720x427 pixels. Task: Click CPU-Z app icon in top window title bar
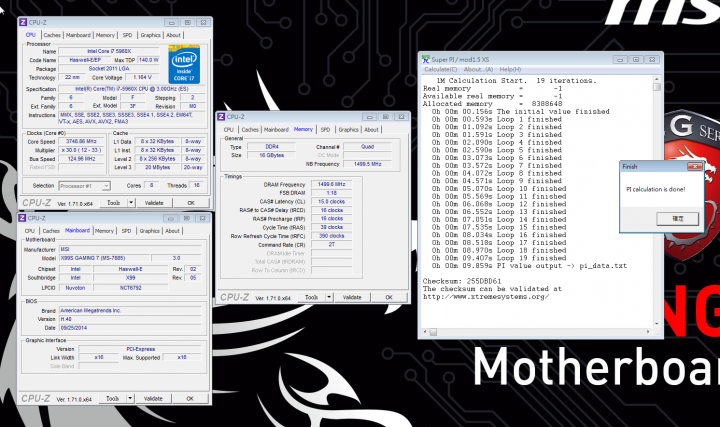[x=23, y=22]
